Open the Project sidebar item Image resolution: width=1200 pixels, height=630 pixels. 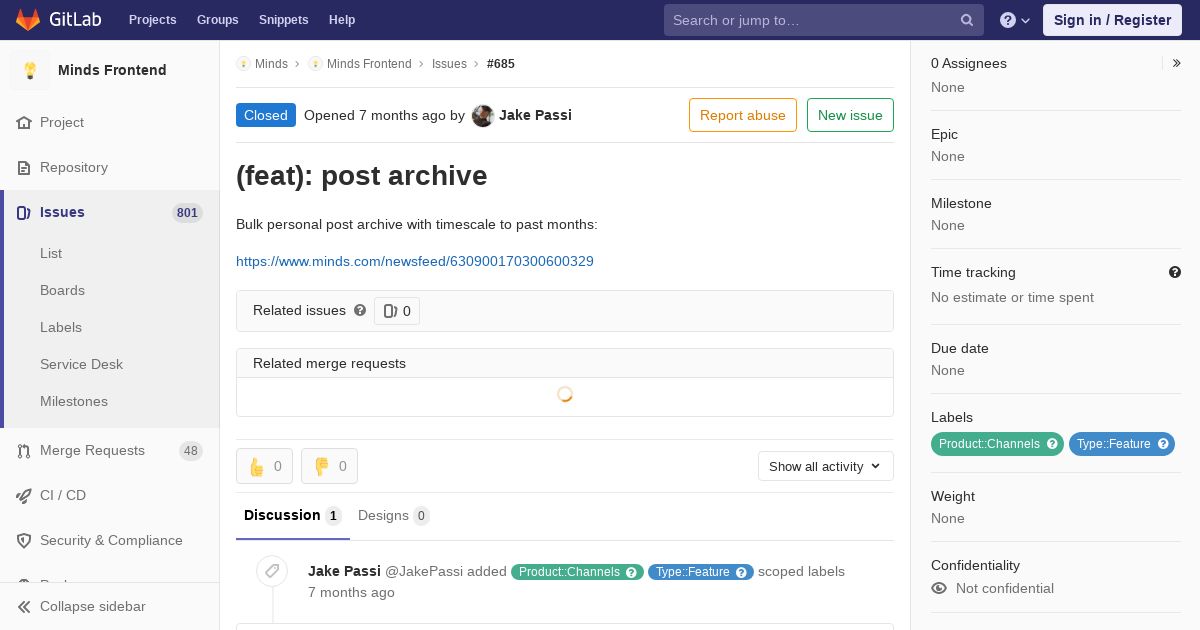(62, 122)
